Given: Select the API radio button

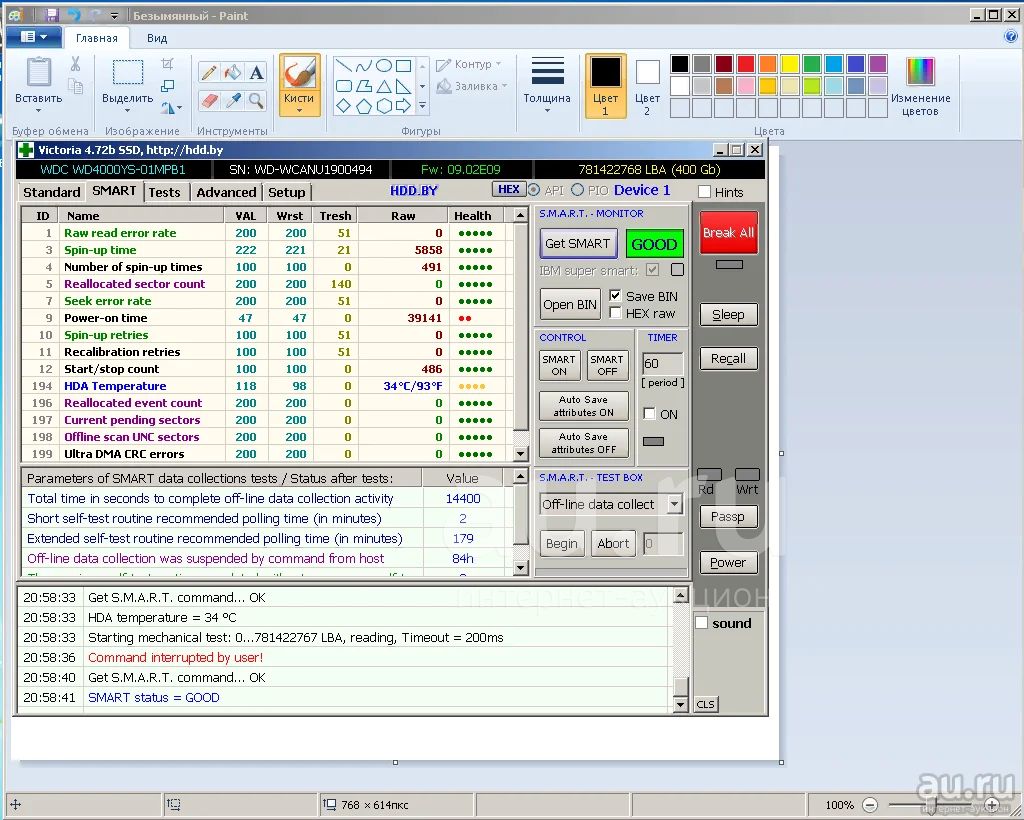Looking at the screenshot, I should (x=534, y=190).
